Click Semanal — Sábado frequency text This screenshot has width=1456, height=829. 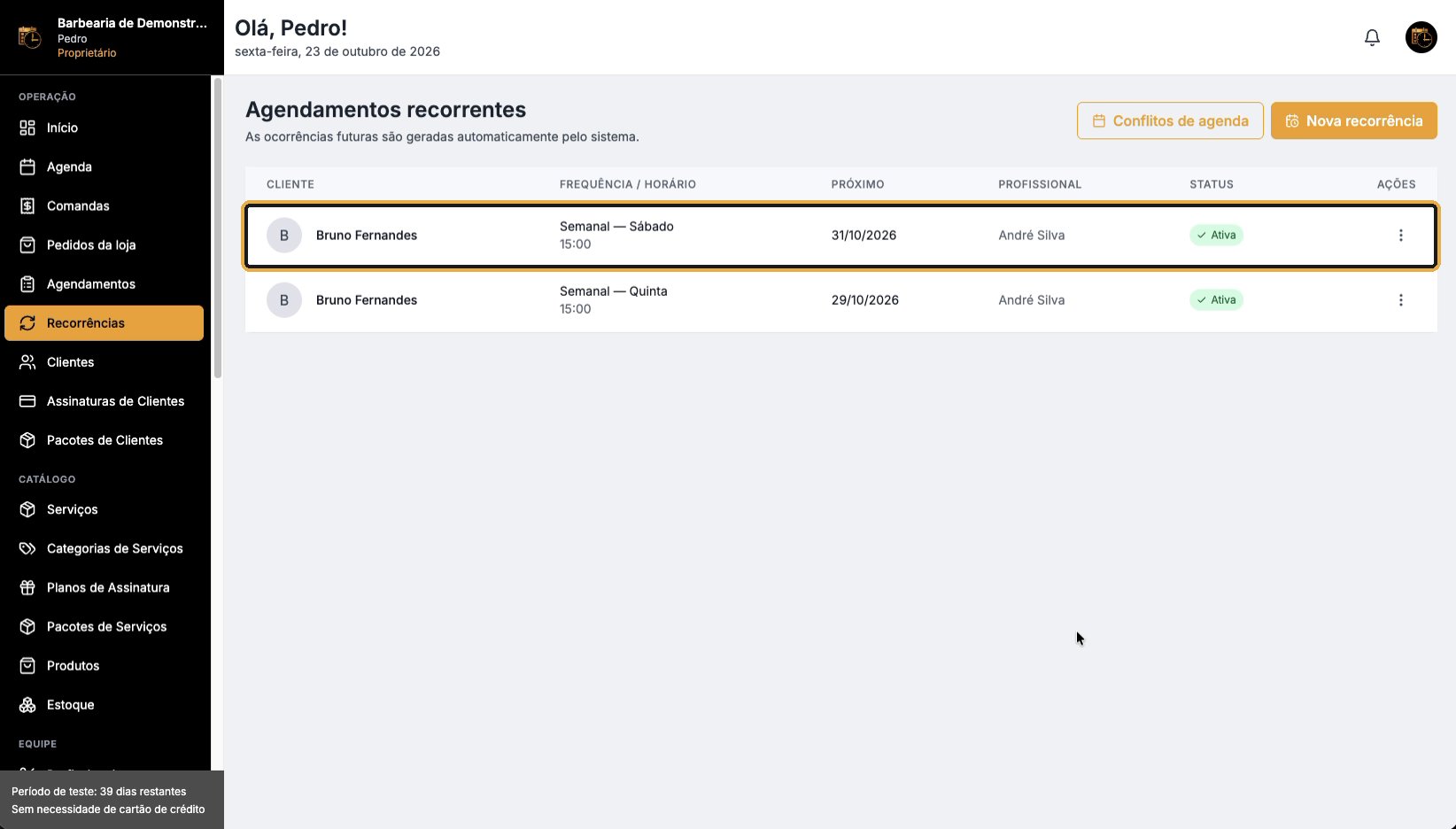[616, 226]
